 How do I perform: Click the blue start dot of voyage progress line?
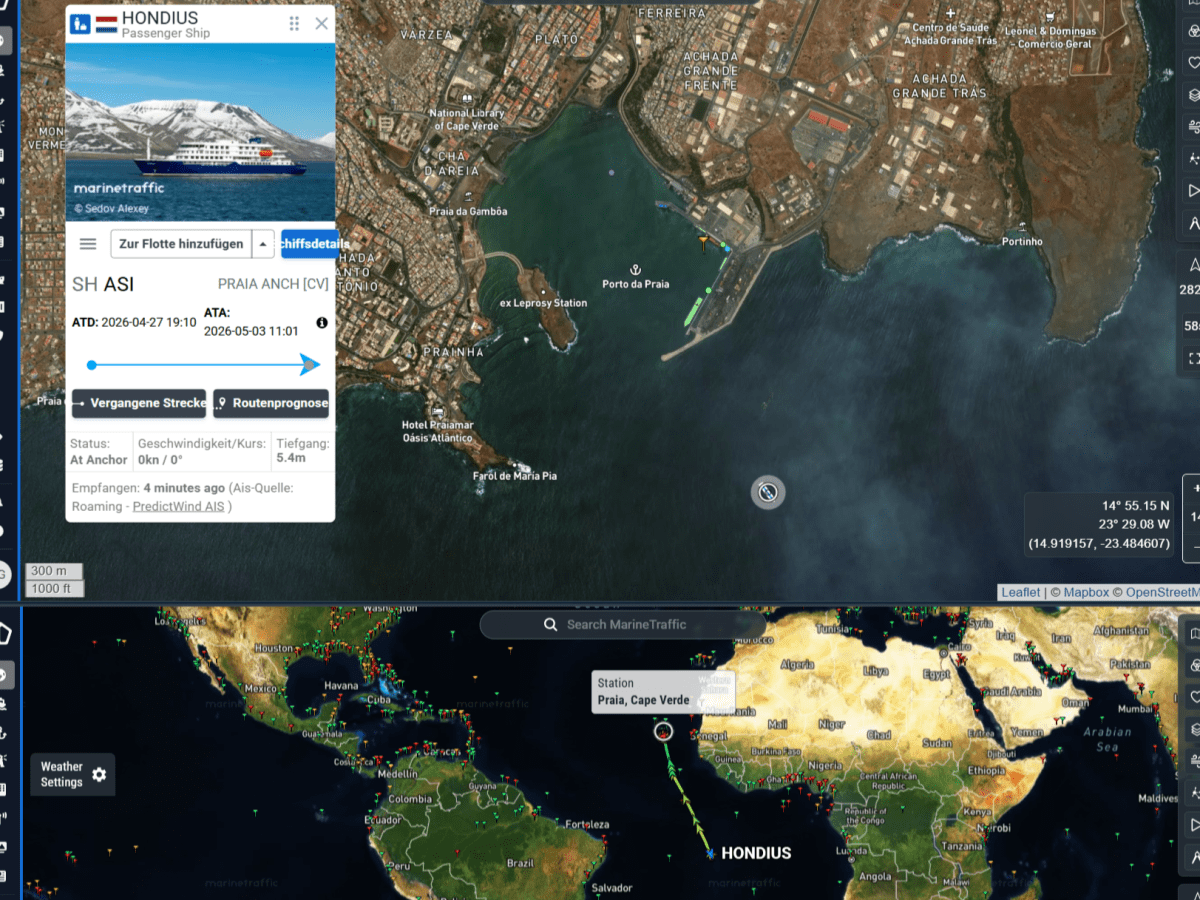[x=92, y=365]
